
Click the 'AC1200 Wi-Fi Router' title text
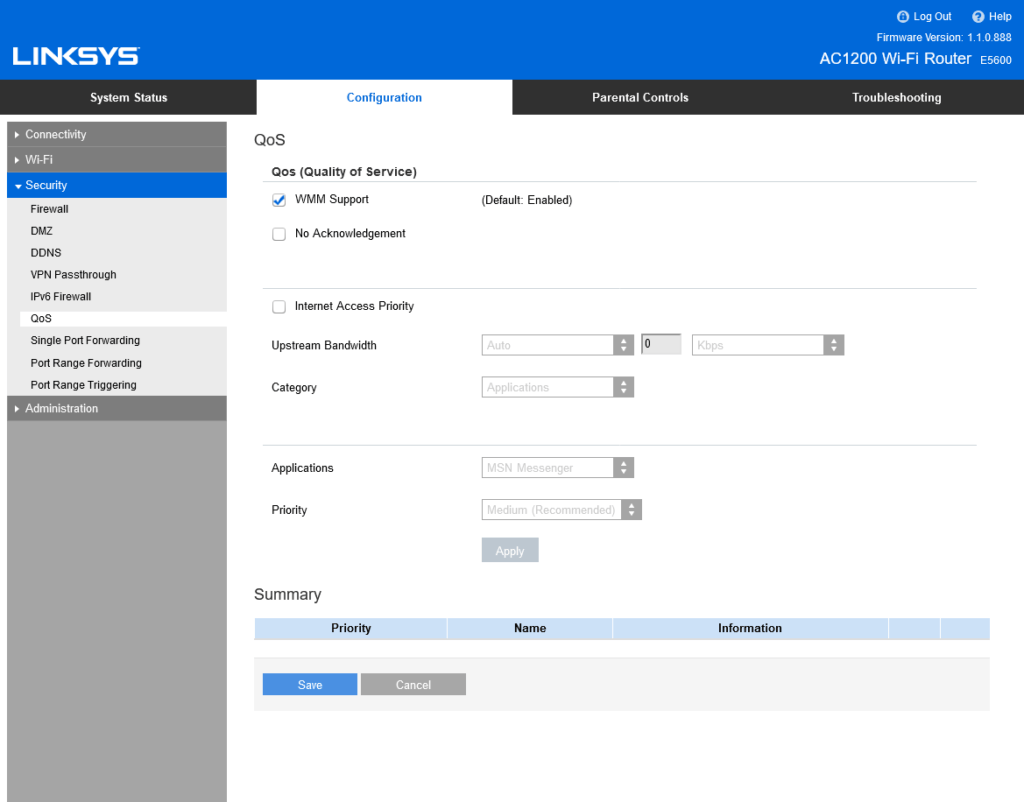895,59
